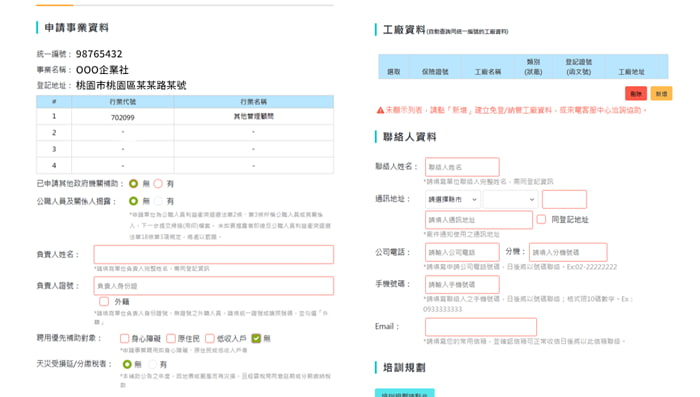Viewport: 700px width, 397px height.
Task: Click the 行業名稱 column header
Action: tap(254, 102)
